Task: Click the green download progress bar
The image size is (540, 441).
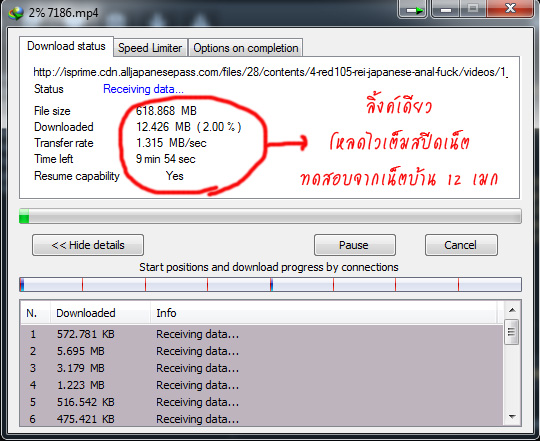Action: 270,216
